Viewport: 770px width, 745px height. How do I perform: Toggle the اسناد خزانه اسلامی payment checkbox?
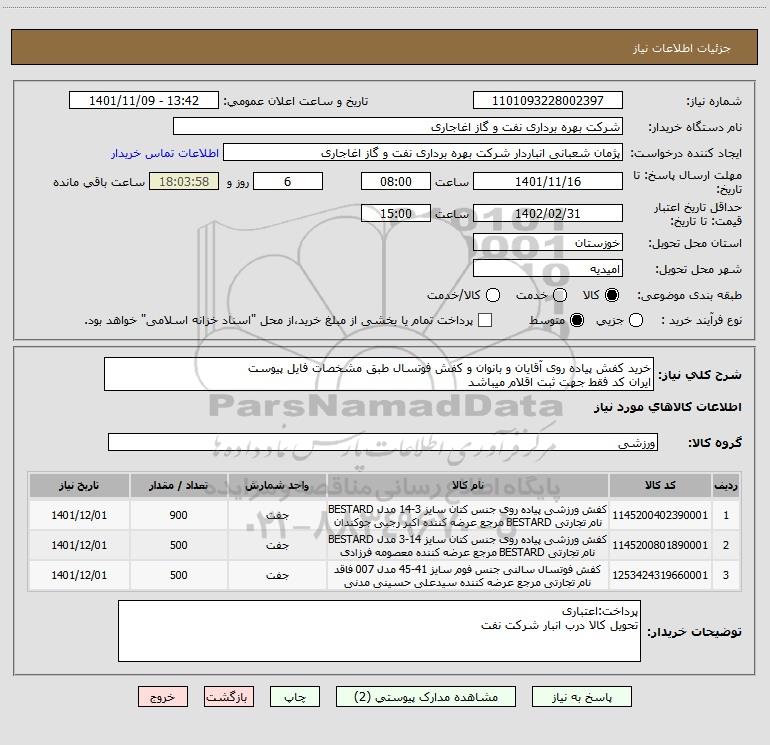pos(485,320)
